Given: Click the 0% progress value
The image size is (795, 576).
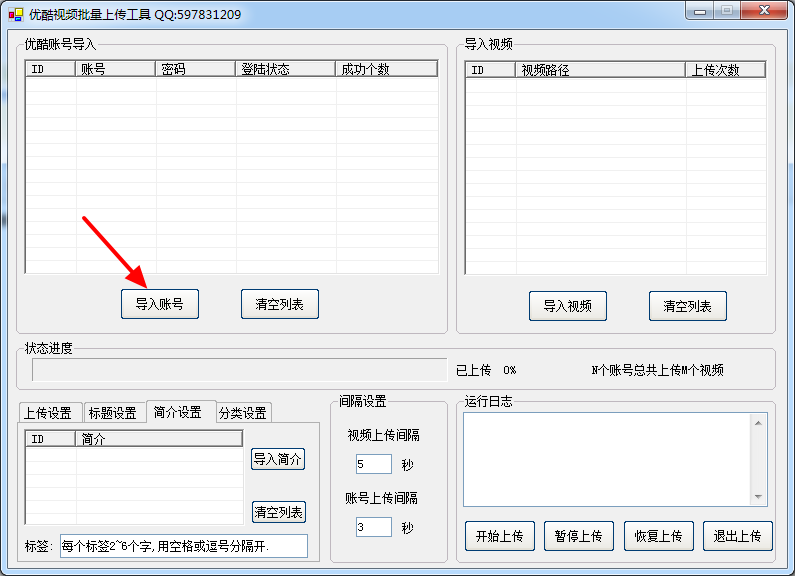Looking at the screenshot, I should [x=510, y=370].
